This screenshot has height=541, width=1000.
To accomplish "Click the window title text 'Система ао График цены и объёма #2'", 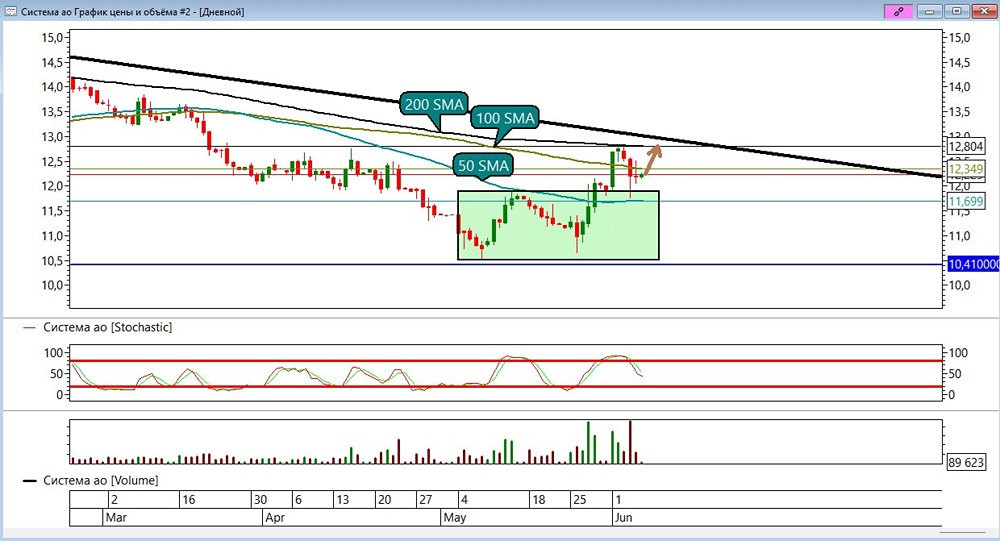I will click(105, 11).
